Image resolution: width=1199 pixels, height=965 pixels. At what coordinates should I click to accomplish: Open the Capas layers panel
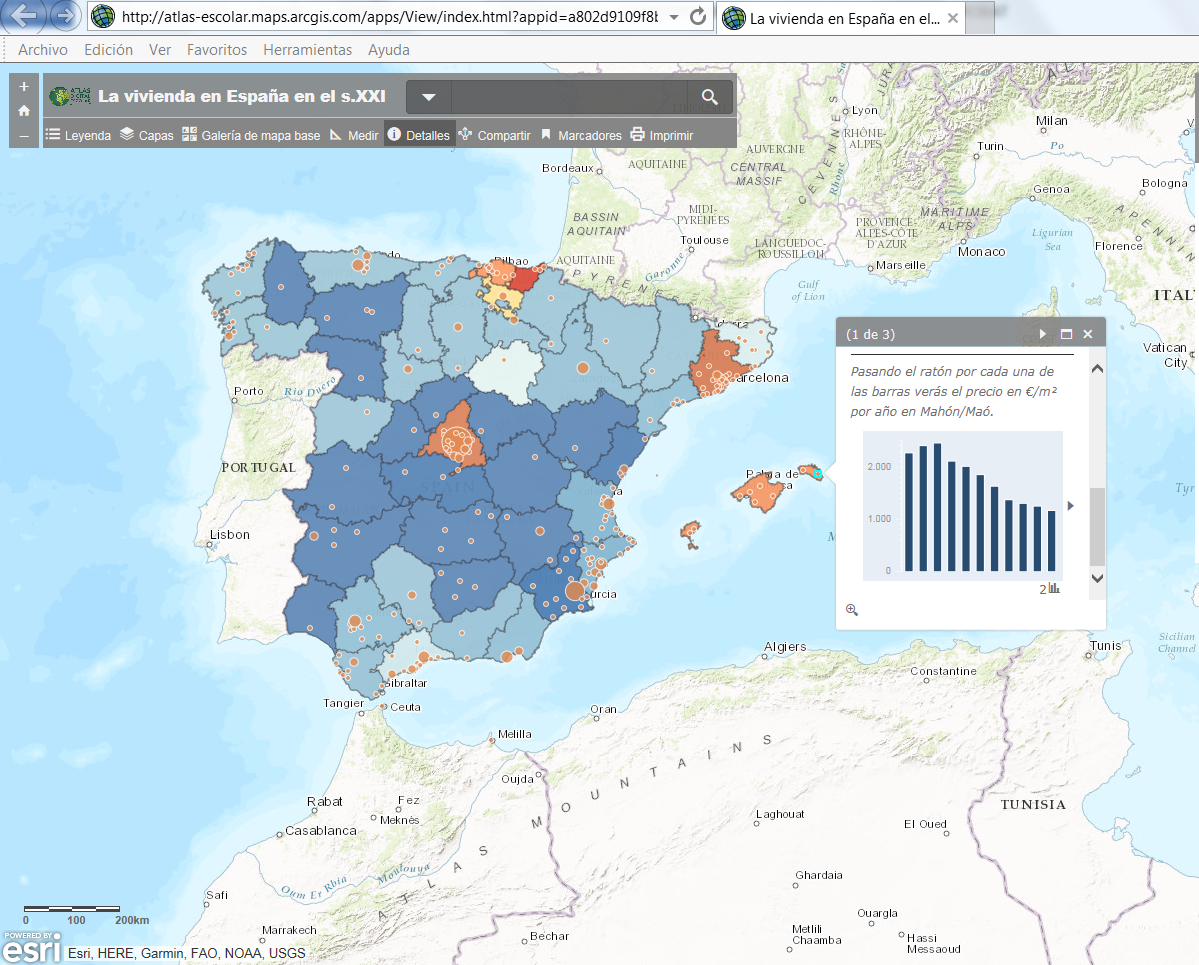click(x=147, y=135)
